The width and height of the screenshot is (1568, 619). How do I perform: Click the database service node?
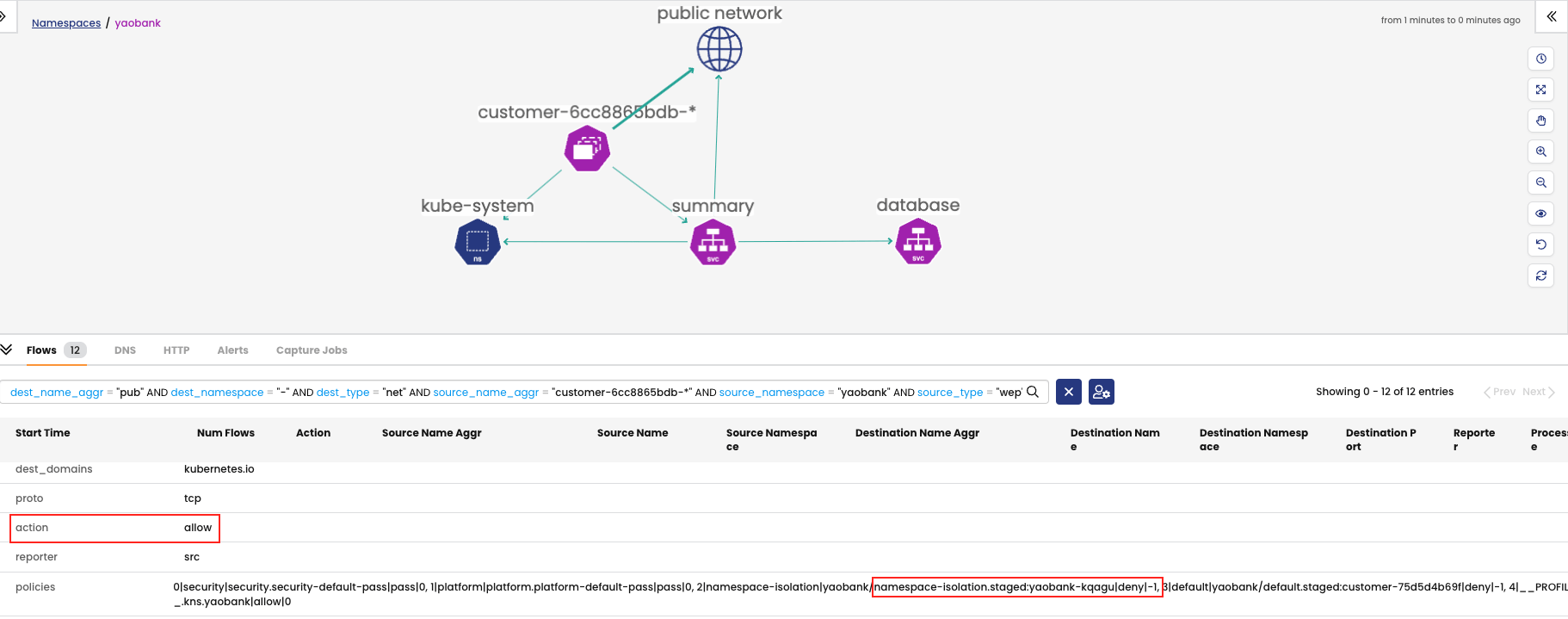[x=918, y=242]
